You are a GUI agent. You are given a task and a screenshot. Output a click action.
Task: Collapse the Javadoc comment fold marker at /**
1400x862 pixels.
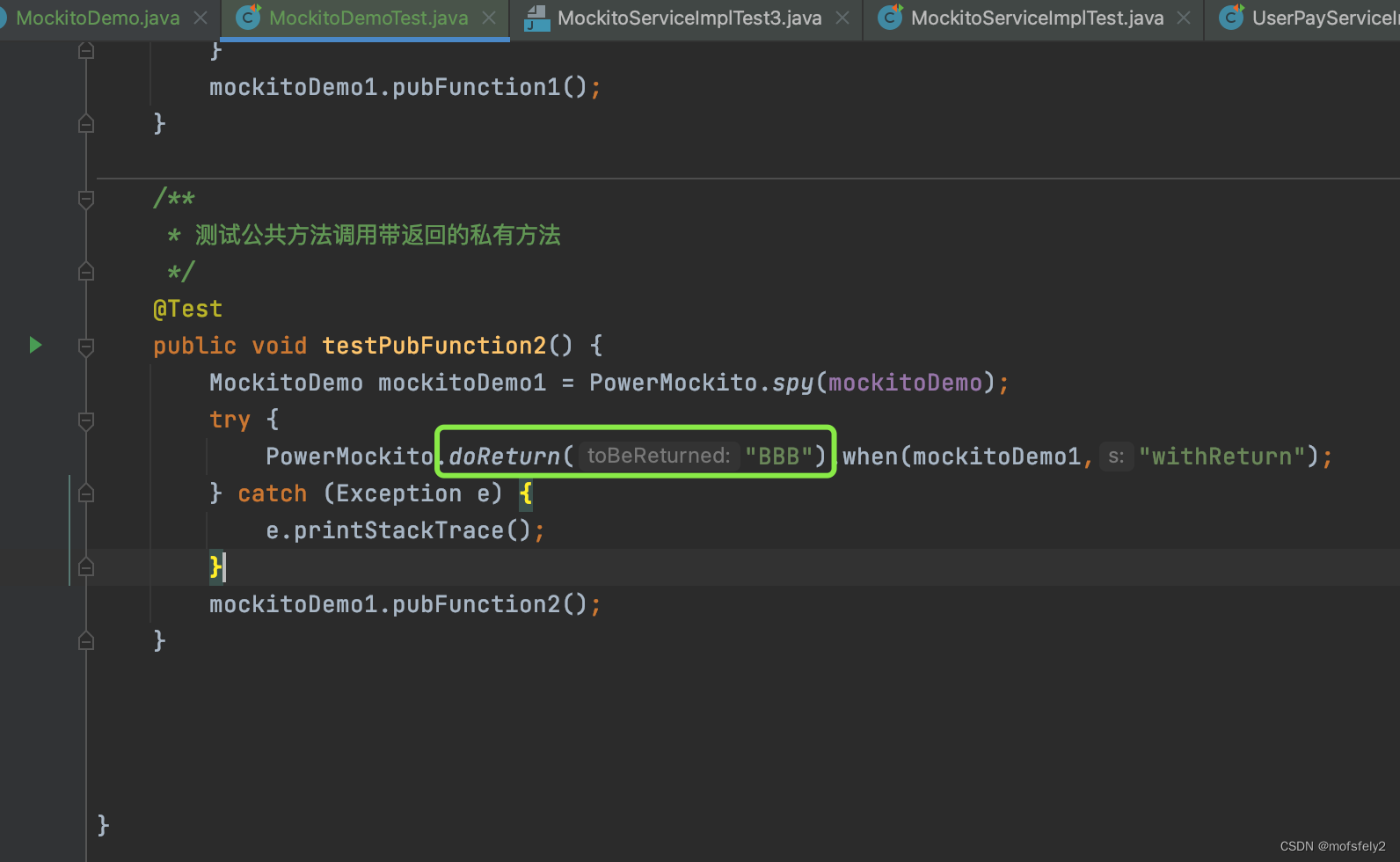(x=86, y=200)
